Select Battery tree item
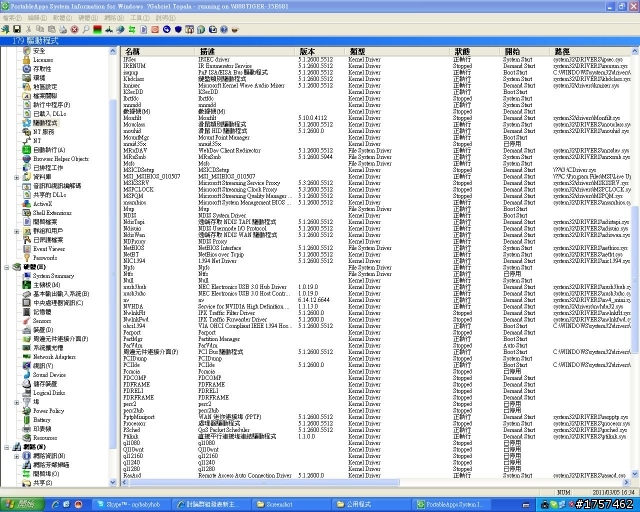 tap(41, 419)
